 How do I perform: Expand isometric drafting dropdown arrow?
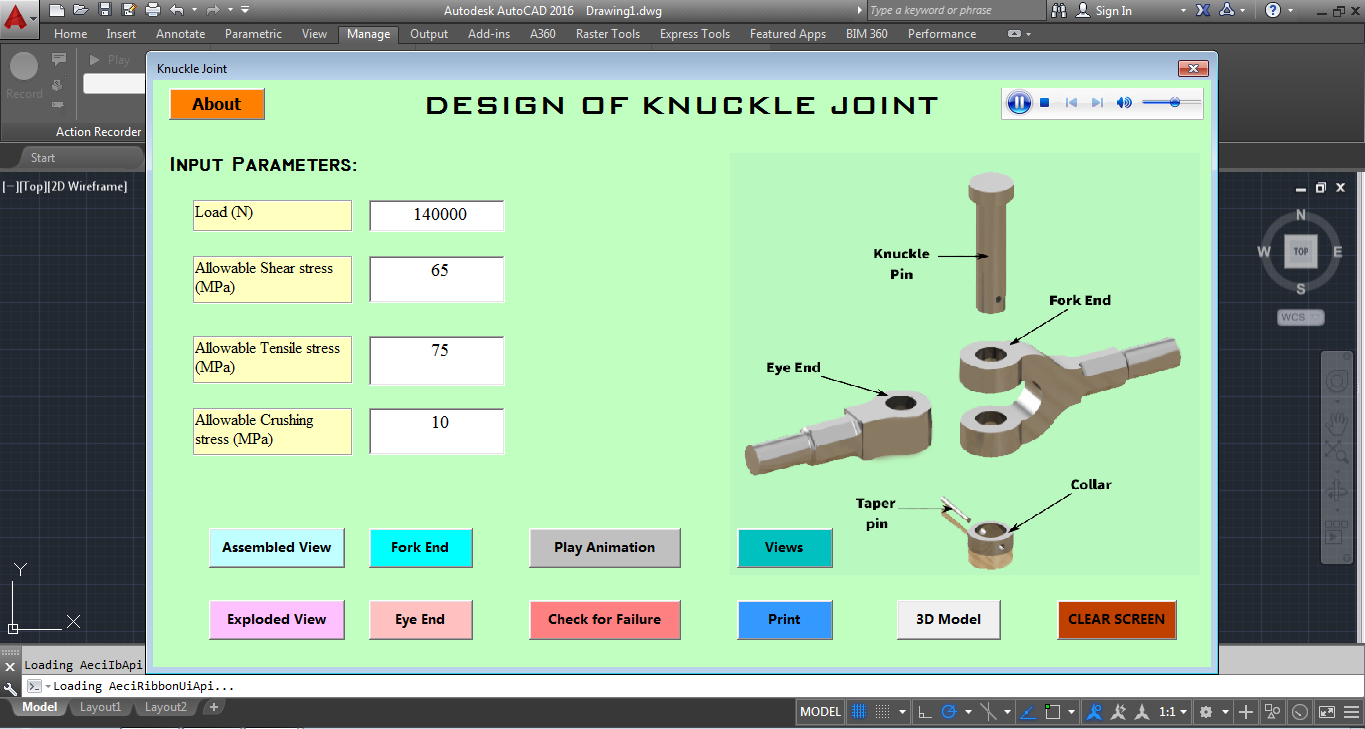coord(1007,712)
